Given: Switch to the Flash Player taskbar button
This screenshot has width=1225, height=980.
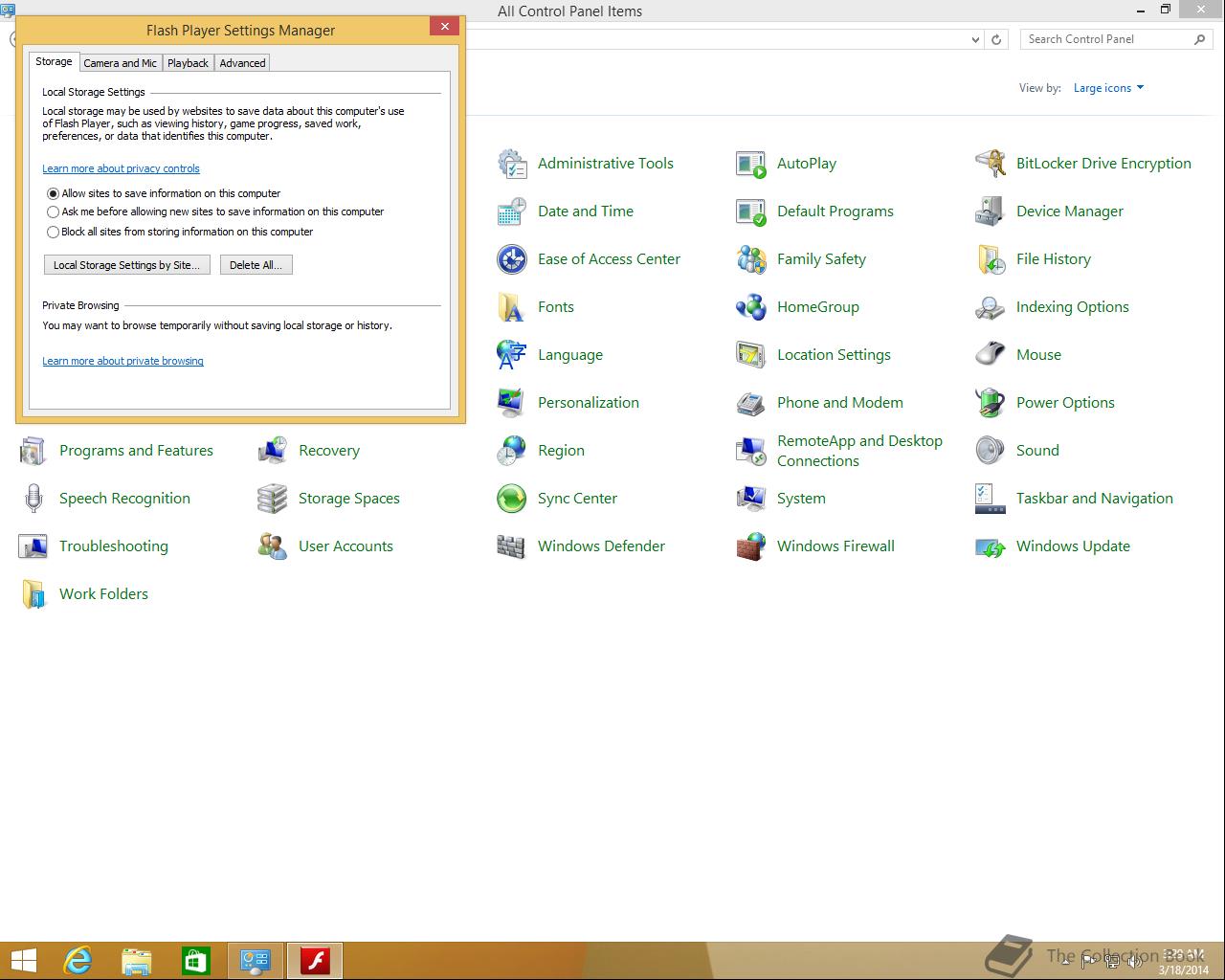Looking at the screenshot, I should (x=315, y=961).
